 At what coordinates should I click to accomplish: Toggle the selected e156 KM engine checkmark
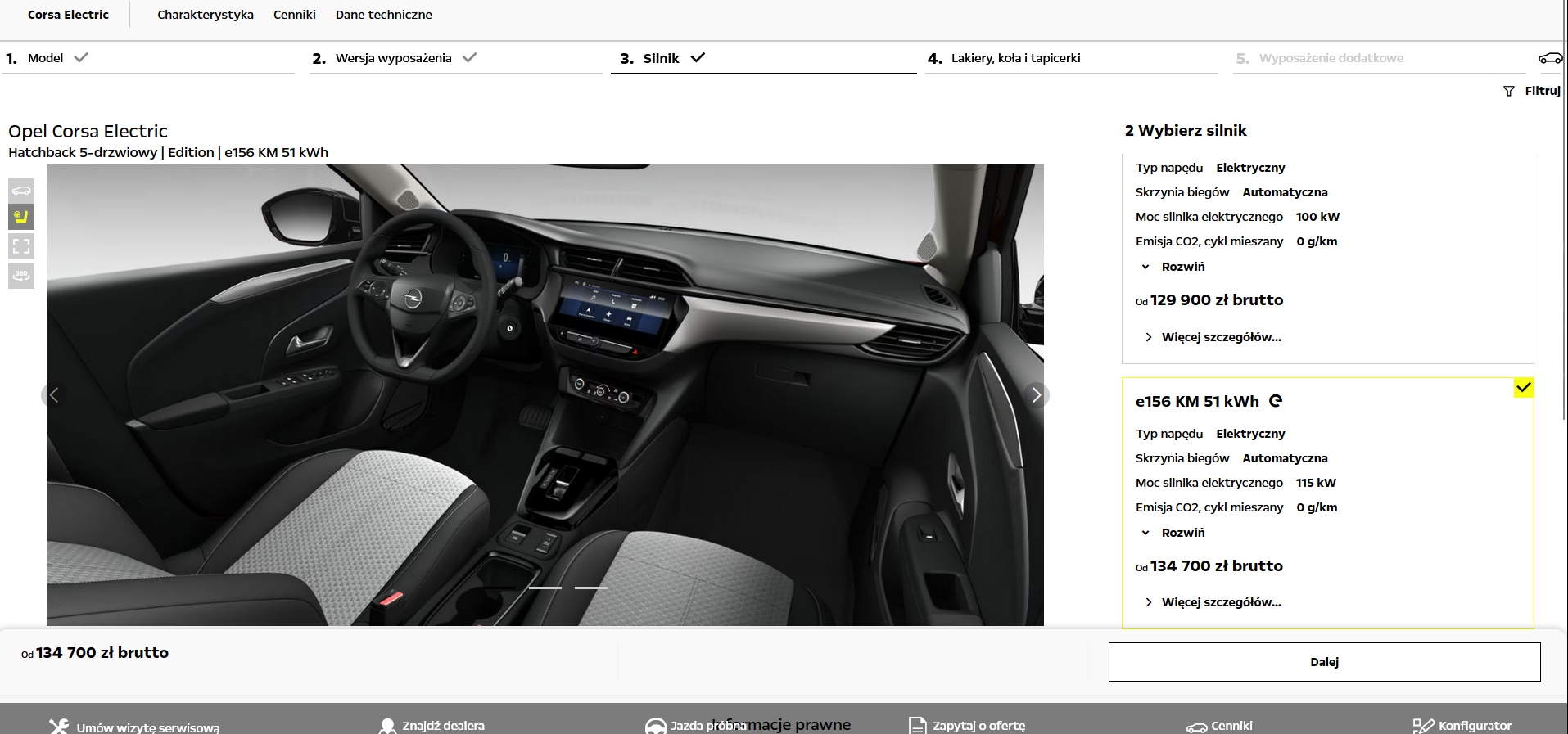(1523, 388)
